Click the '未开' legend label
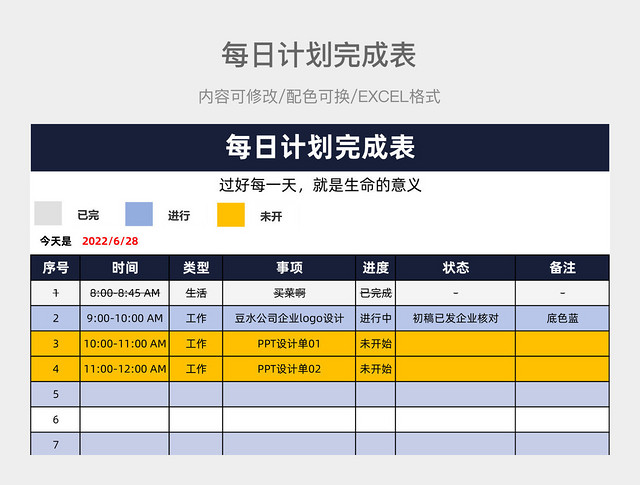640x485 pixels. pyautogui.click(x=271, y=216)
